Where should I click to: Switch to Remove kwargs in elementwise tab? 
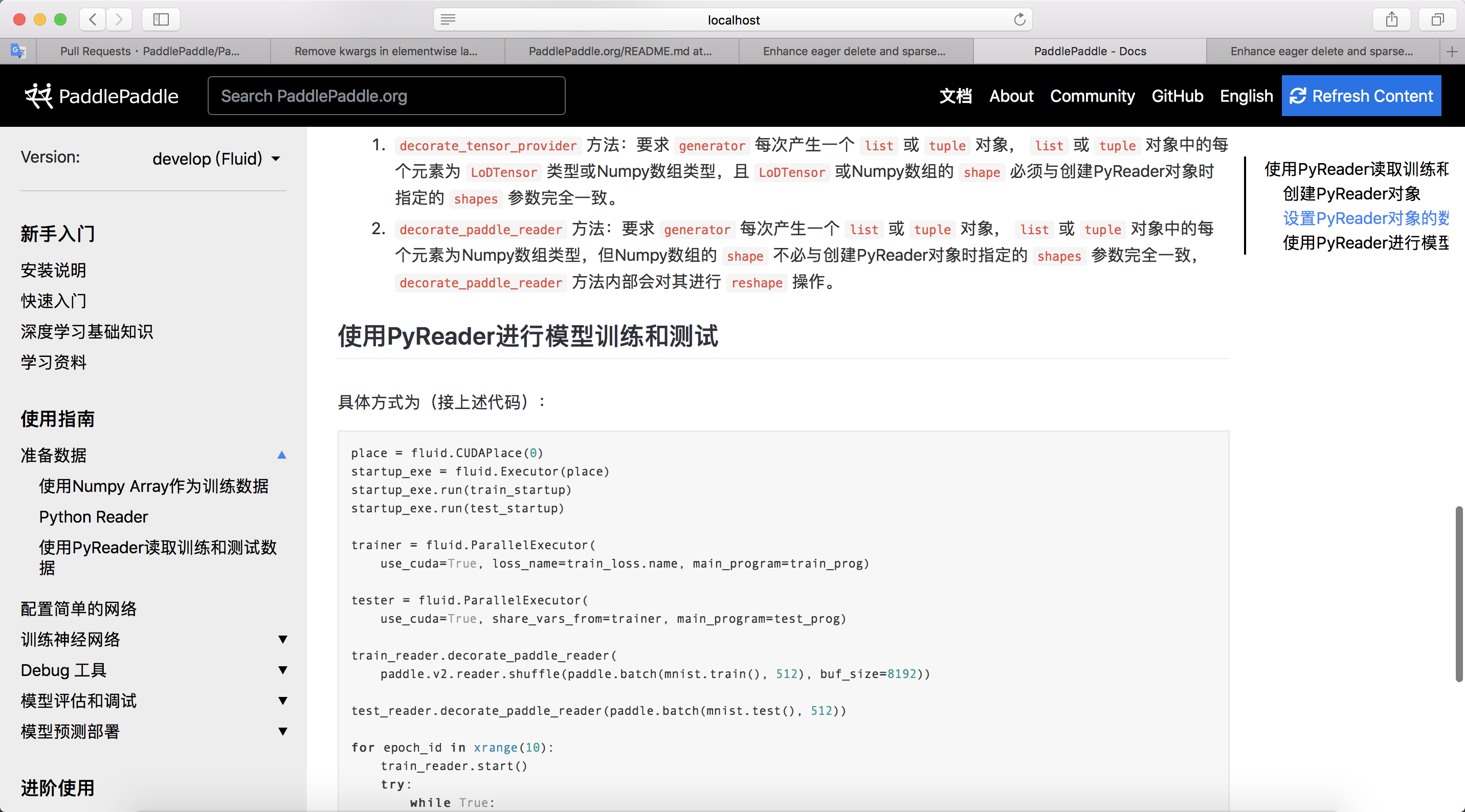[386, 51]
